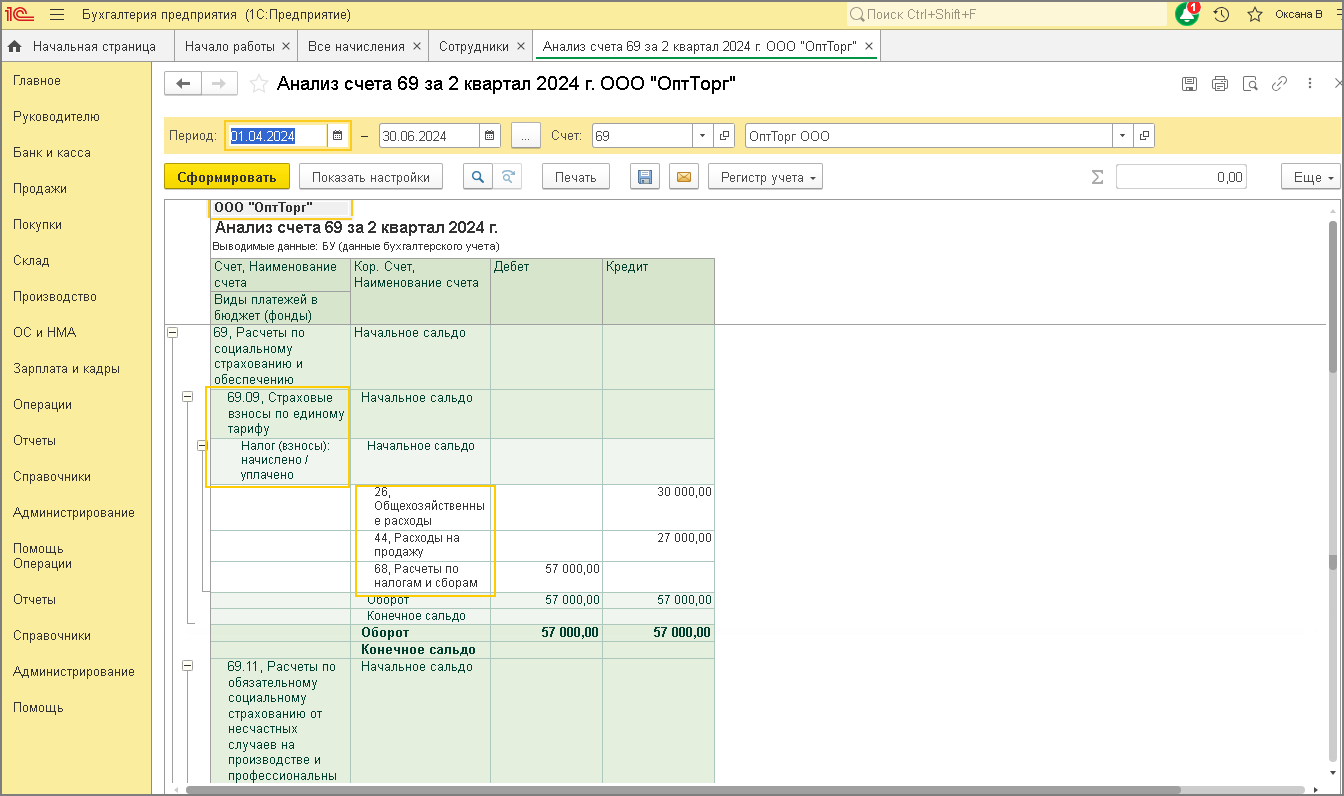
Task: Collapse the 69.11 subaccount group
Action: click(187, 666)
